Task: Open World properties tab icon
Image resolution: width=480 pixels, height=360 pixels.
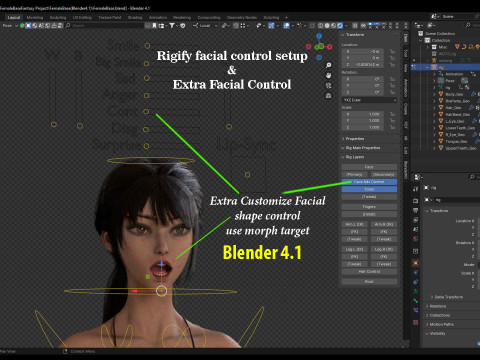Action: click(x=415, y=239)
